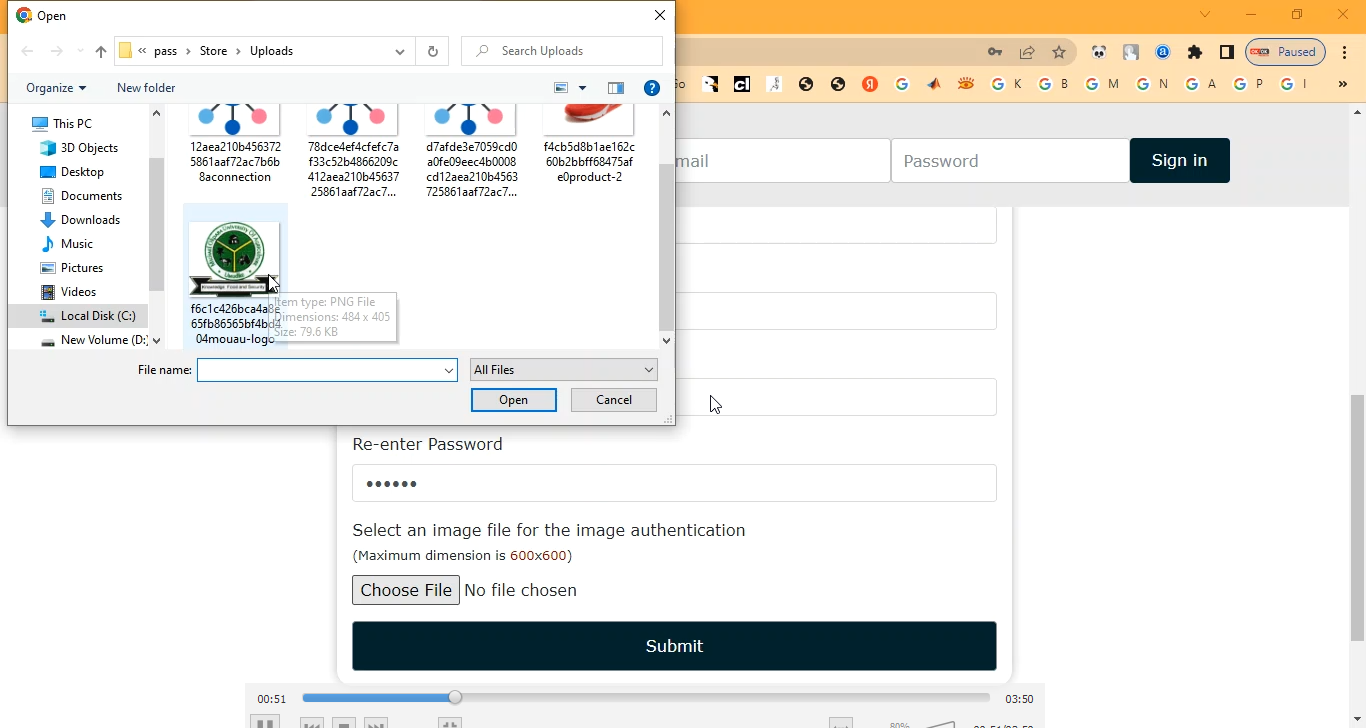Click the Yandex bookmark icon
Image resolution: width=1366 pixels, height=728 pixels.
870,85
